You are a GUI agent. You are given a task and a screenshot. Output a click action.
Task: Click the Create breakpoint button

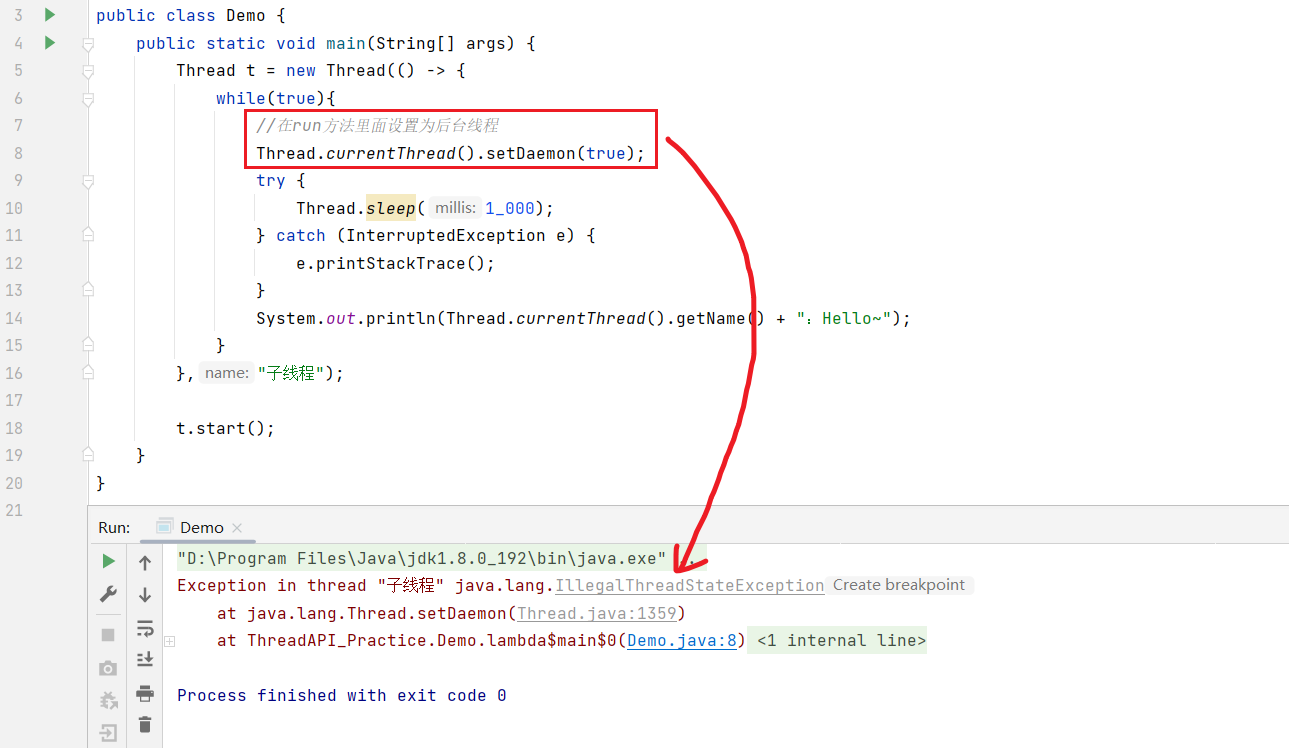(x=899, y=585)
